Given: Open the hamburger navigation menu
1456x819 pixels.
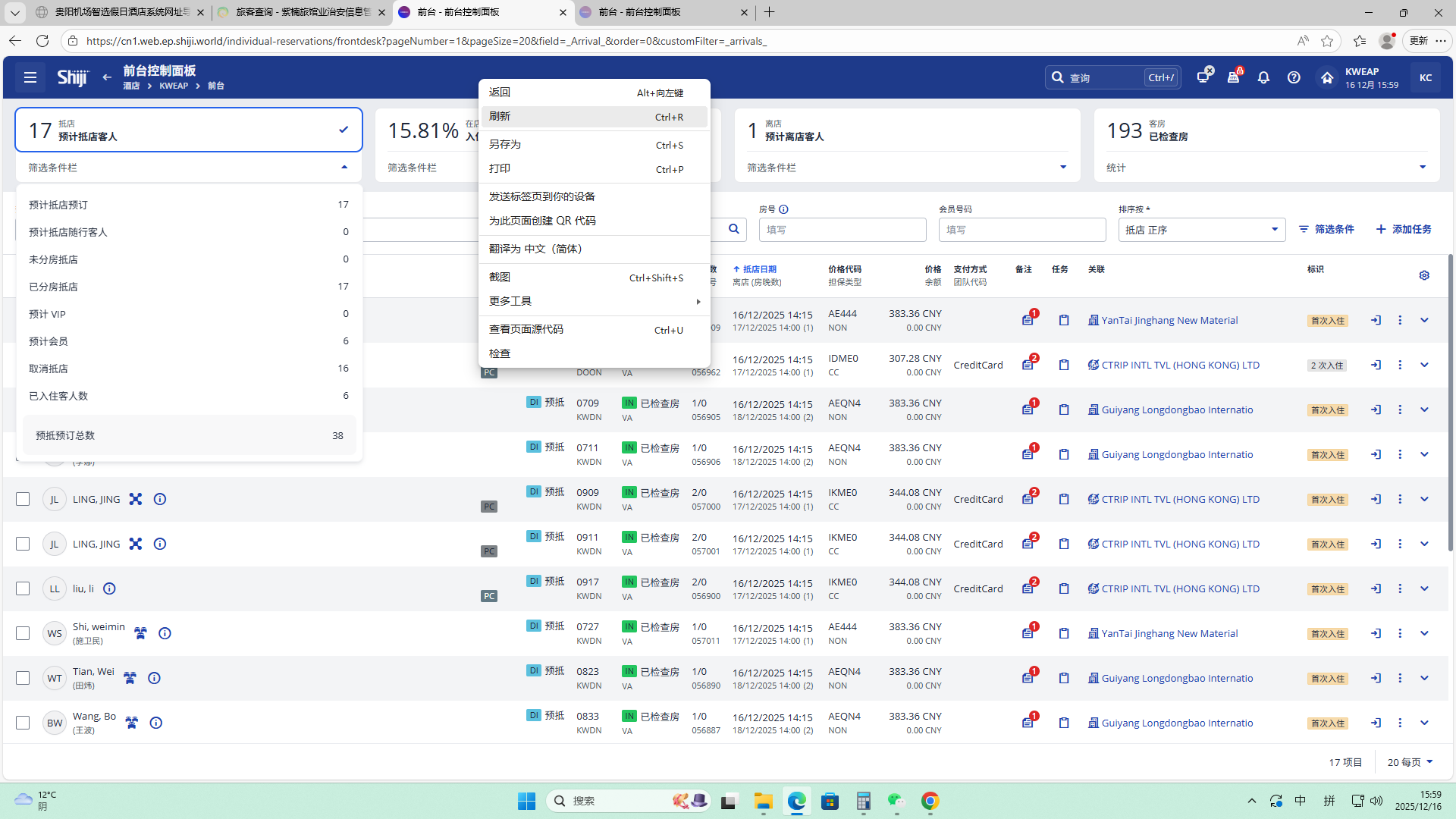Looking at the screenshot, I should (x=30, y=77).
